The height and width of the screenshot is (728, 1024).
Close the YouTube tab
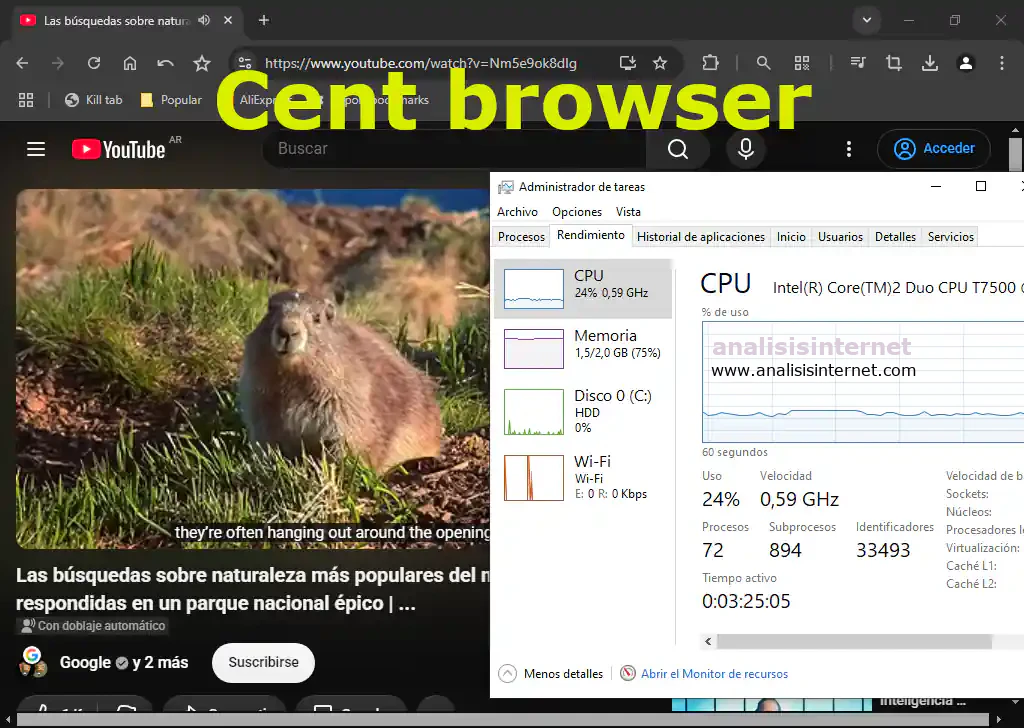(228, 20)
